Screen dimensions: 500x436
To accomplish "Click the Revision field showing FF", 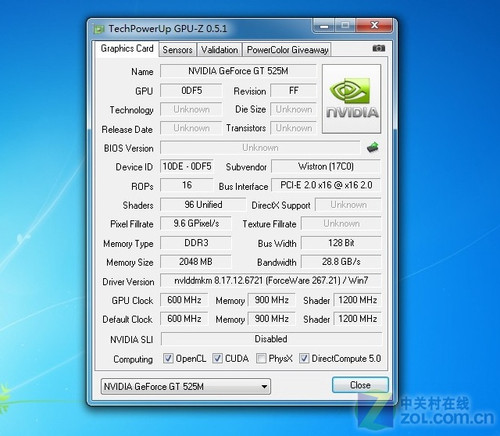I will point(293,90).
